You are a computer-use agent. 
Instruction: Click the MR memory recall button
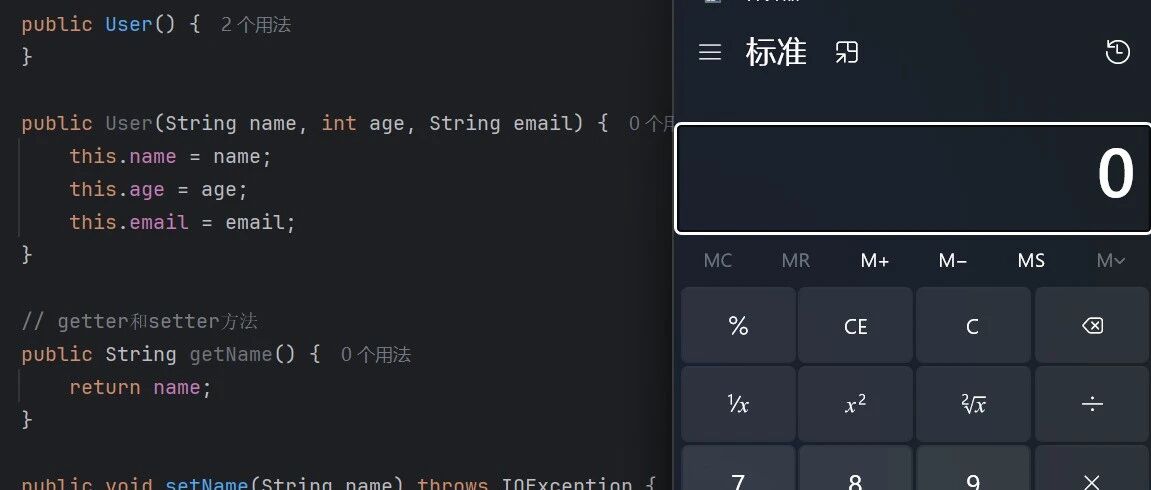(x=796, y=260)
